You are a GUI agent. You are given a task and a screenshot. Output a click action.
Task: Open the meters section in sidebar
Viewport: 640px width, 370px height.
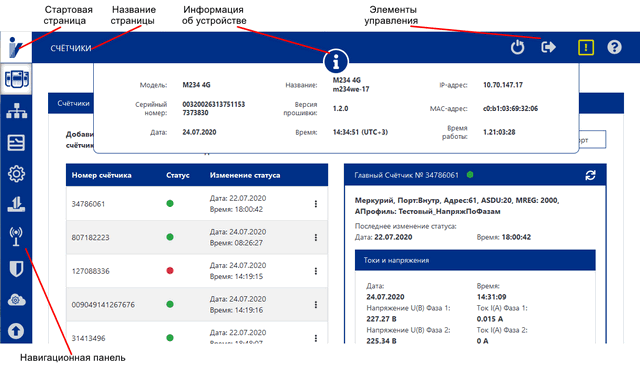pyautogui.click(x=16, y=79)
